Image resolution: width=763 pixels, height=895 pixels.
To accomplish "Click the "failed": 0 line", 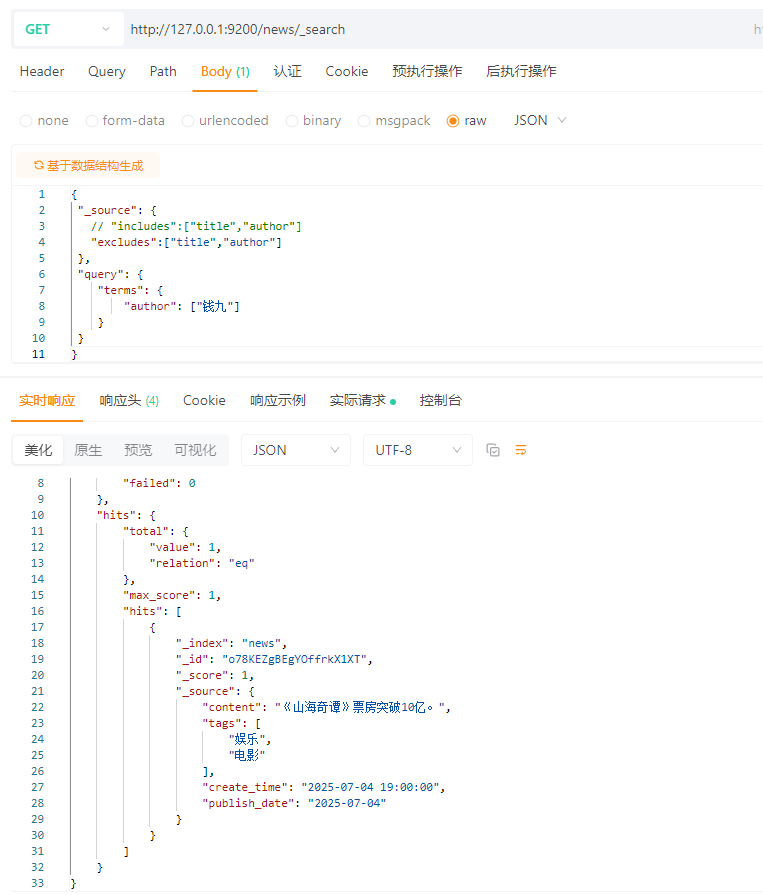I will click(x=159, y=483).
